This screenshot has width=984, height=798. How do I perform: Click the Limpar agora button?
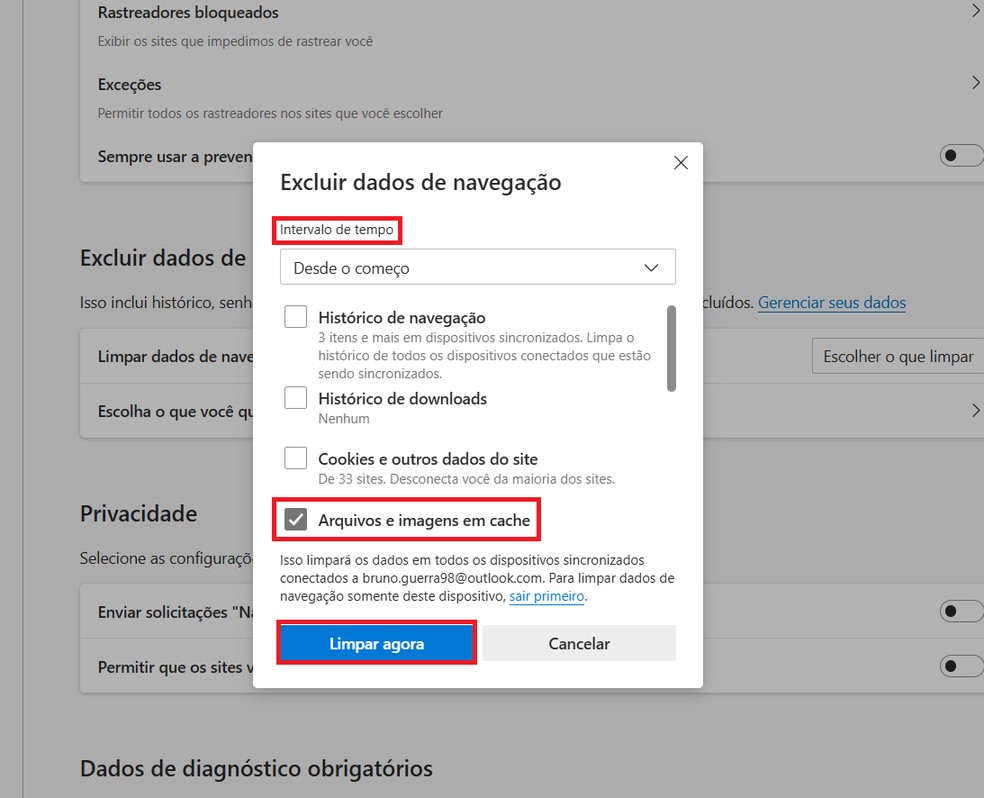point(376,643)
